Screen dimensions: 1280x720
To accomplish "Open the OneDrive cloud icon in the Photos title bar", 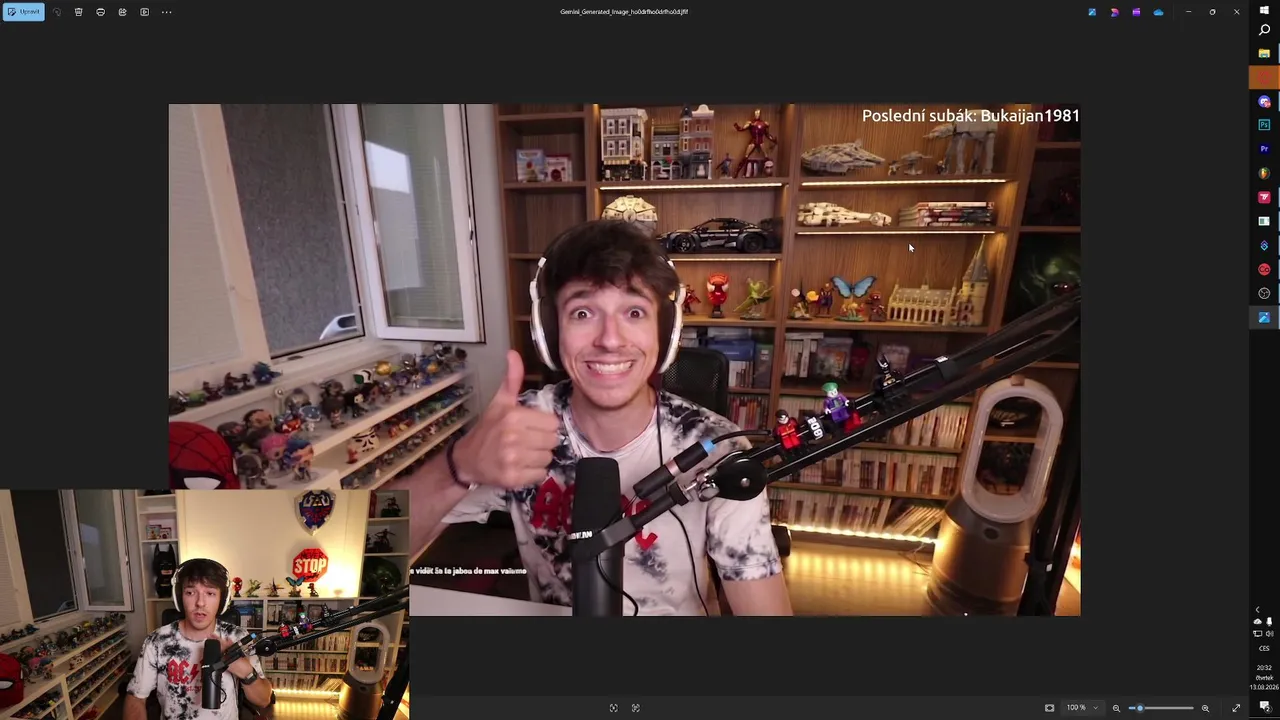I will 1158,12.
